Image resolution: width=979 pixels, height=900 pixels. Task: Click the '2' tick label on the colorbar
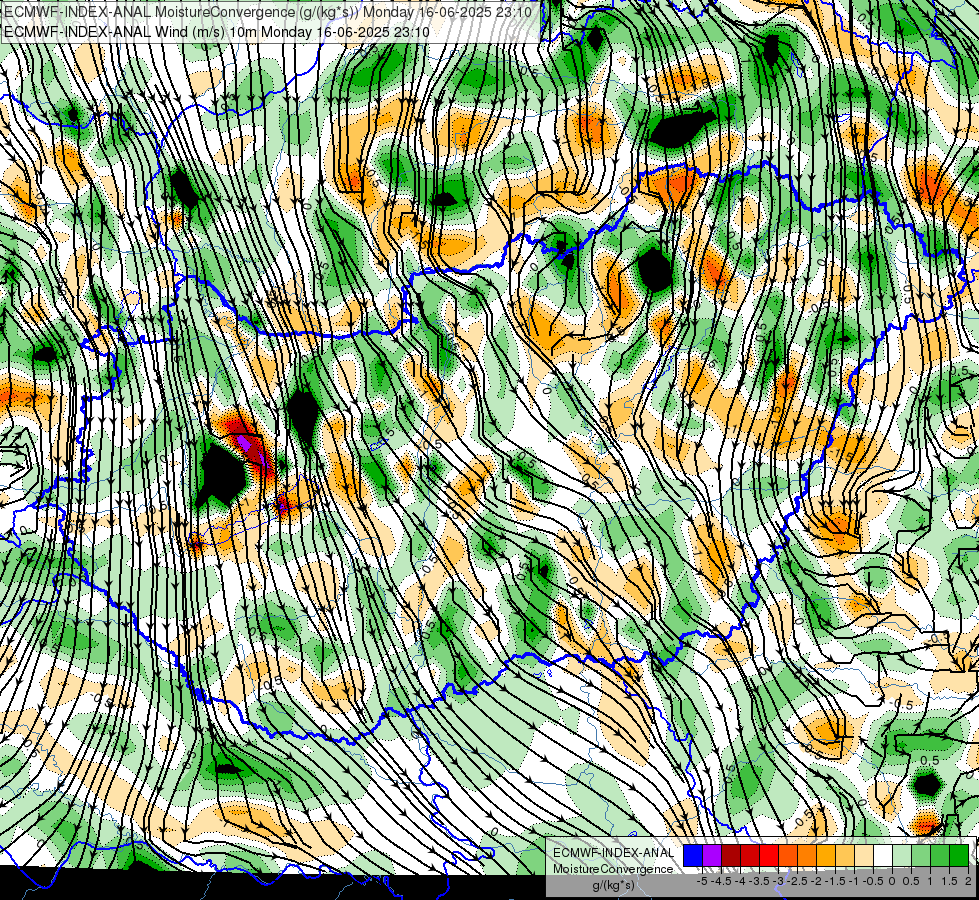[968, 881]
